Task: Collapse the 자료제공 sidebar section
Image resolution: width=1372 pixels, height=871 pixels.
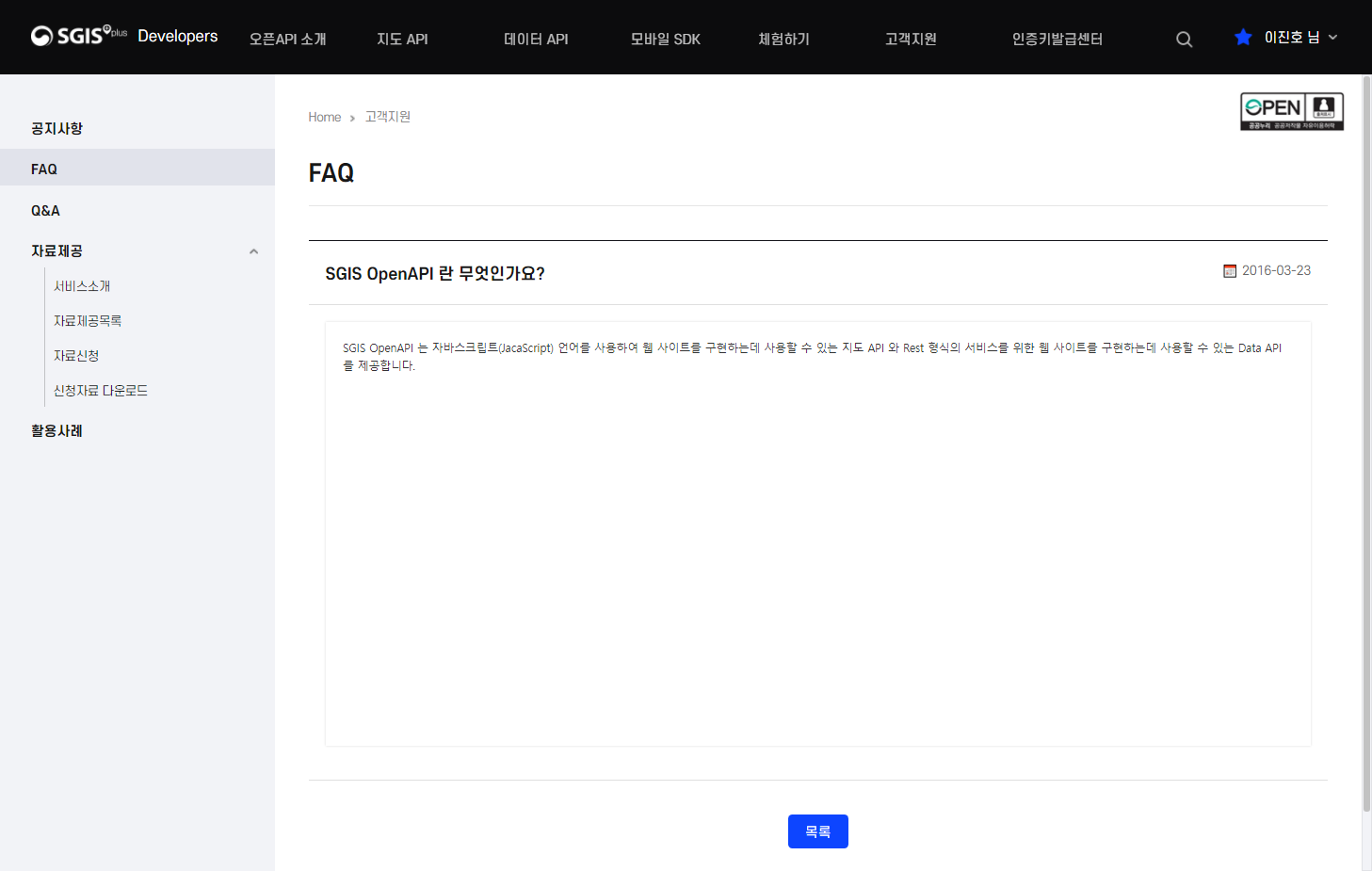Action: coord(253,251)
